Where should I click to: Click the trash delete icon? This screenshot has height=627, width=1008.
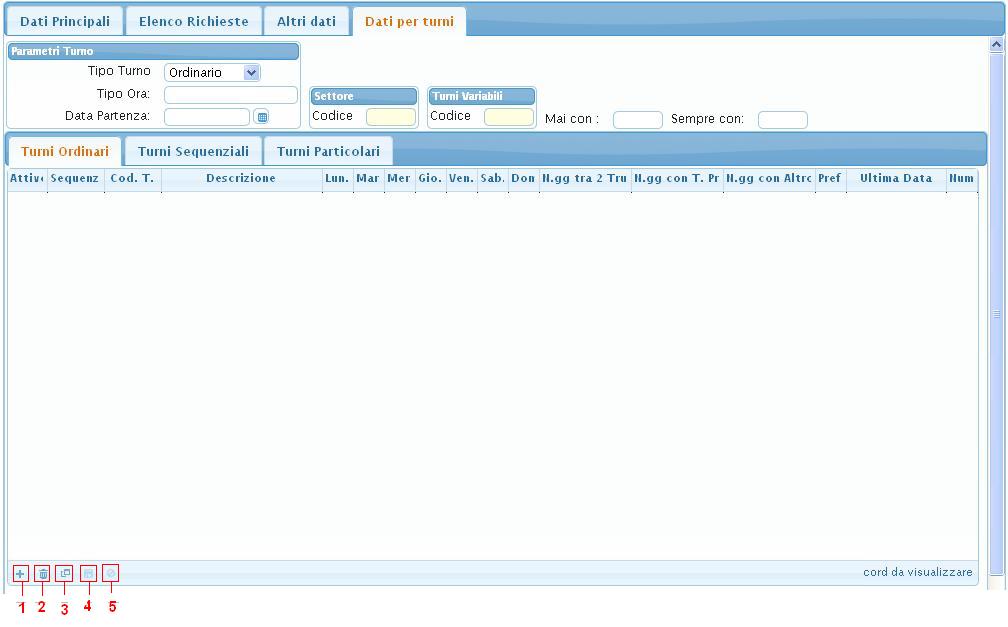[42, 573]
